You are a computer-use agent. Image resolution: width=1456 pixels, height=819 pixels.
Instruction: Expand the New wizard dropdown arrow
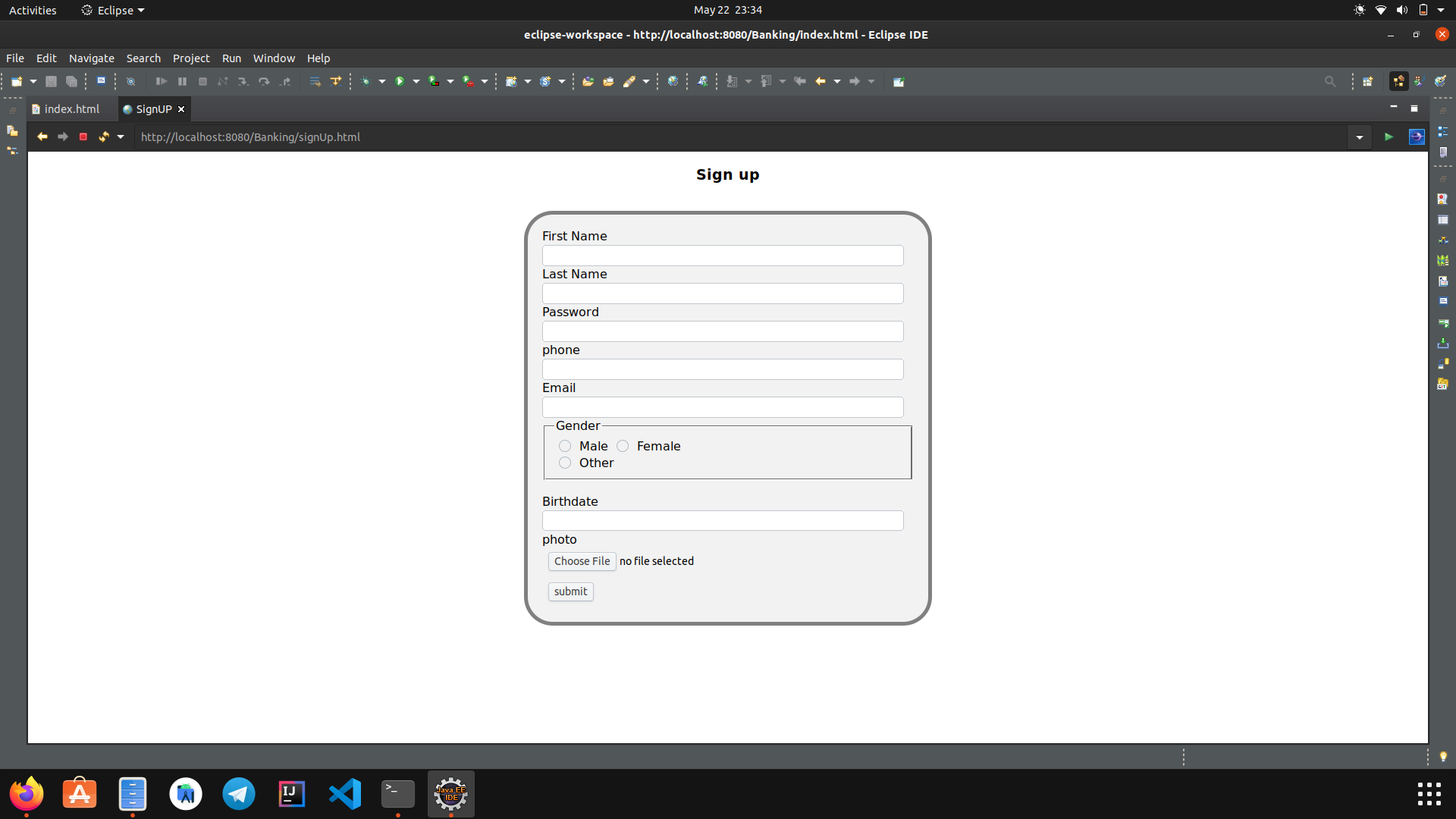[x=33, y=81]
